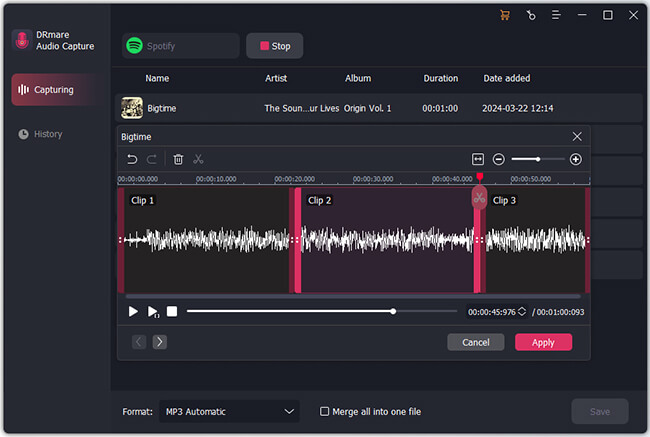Click scissors split marker on playhead
650x437 pixels.
[x=479, y=198]
